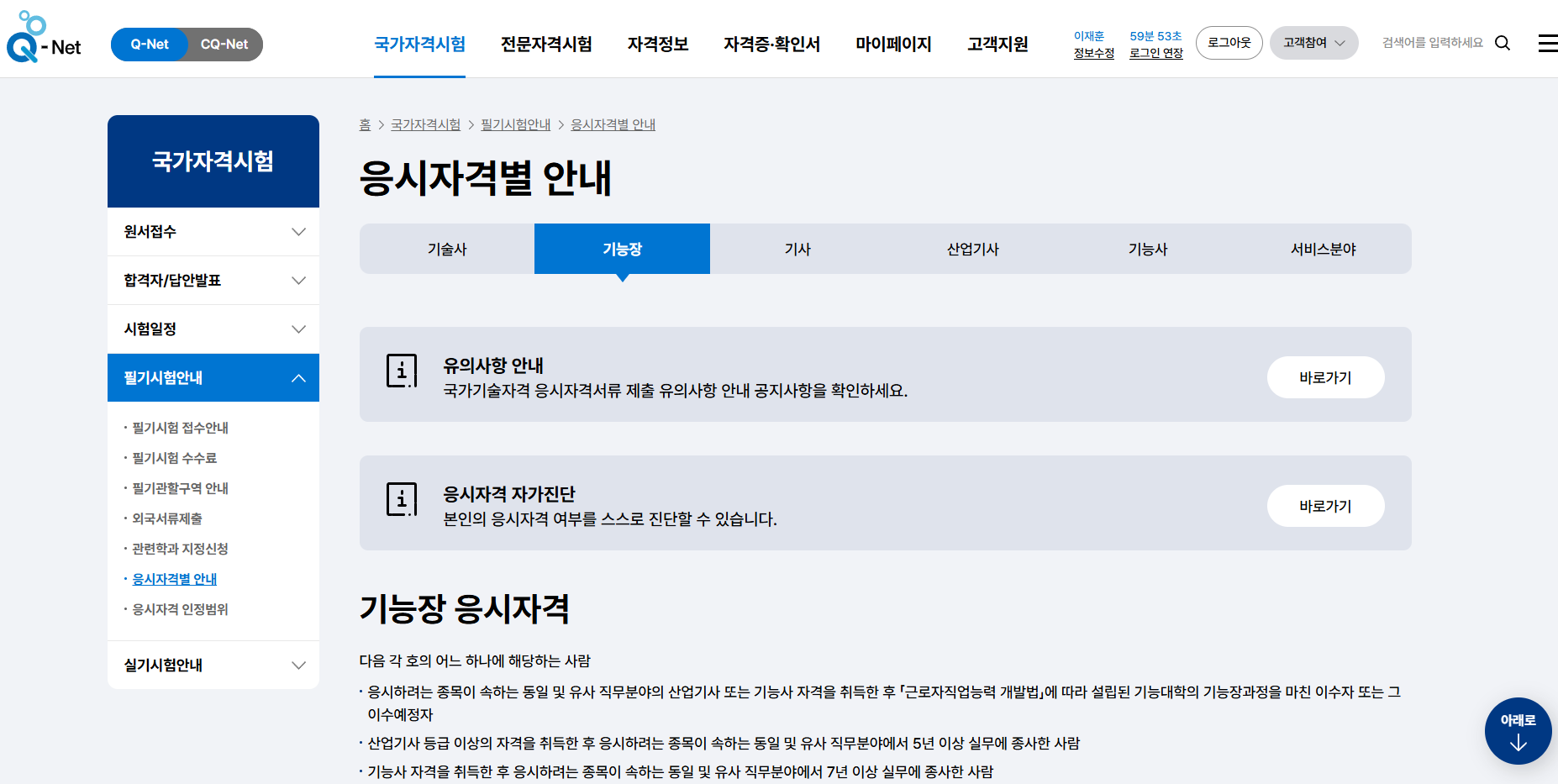The width and height of the screenshot is (1558, 784).
Task: Open 관련학과 지정신청 sidebar link
Action: point(180,549)
